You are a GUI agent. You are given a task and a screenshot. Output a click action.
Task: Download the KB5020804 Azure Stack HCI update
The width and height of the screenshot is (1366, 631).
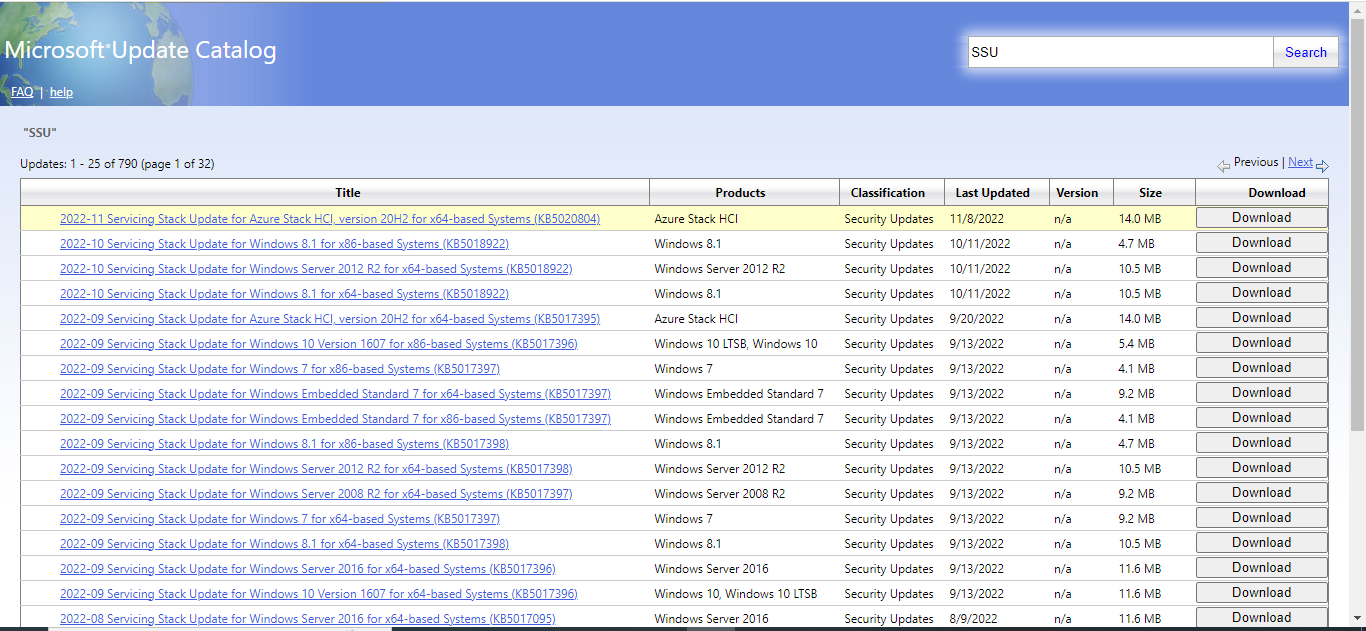pos(1261,218)
